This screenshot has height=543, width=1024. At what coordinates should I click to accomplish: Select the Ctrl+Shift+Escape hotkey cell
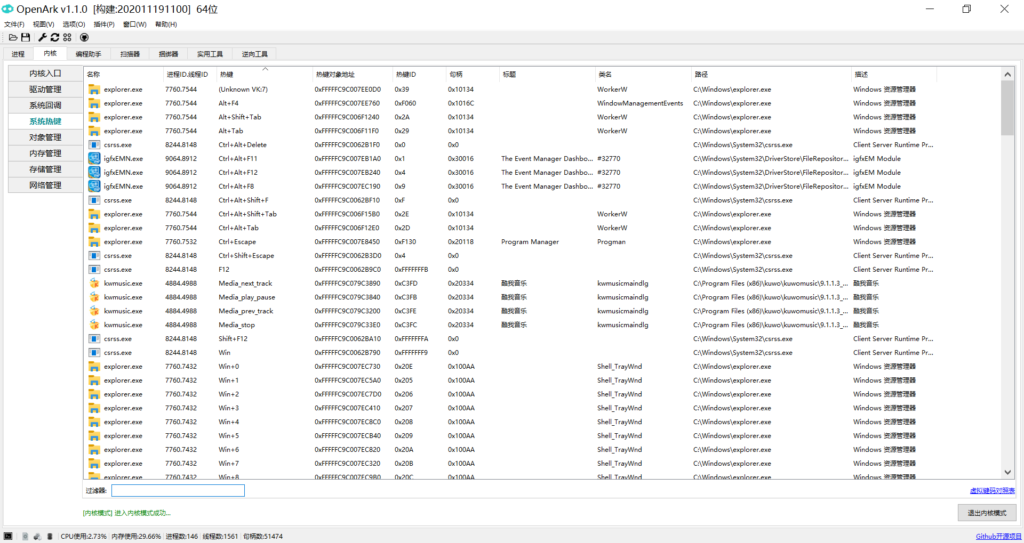246,255
